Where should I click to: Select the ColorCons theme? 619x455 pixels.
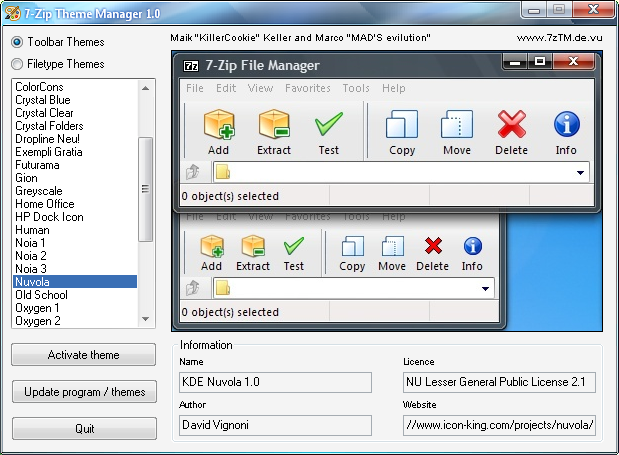pyautogui.click(x=75, y=87)
